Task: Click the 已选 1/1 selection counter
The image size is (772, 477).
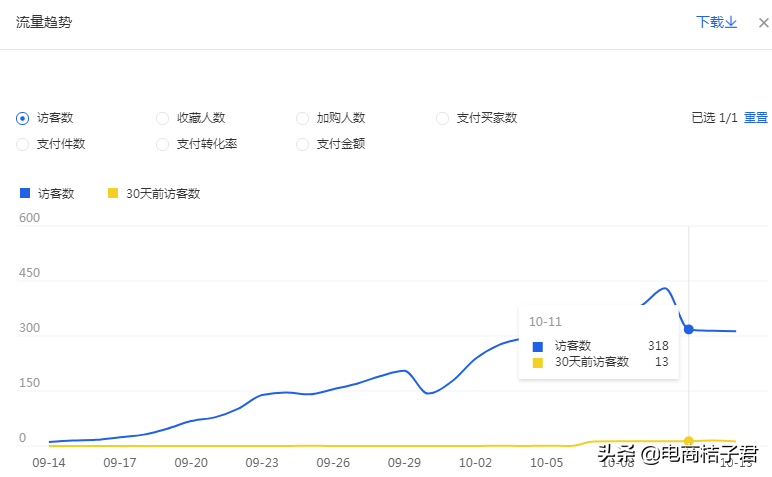Action: [714, 118]
